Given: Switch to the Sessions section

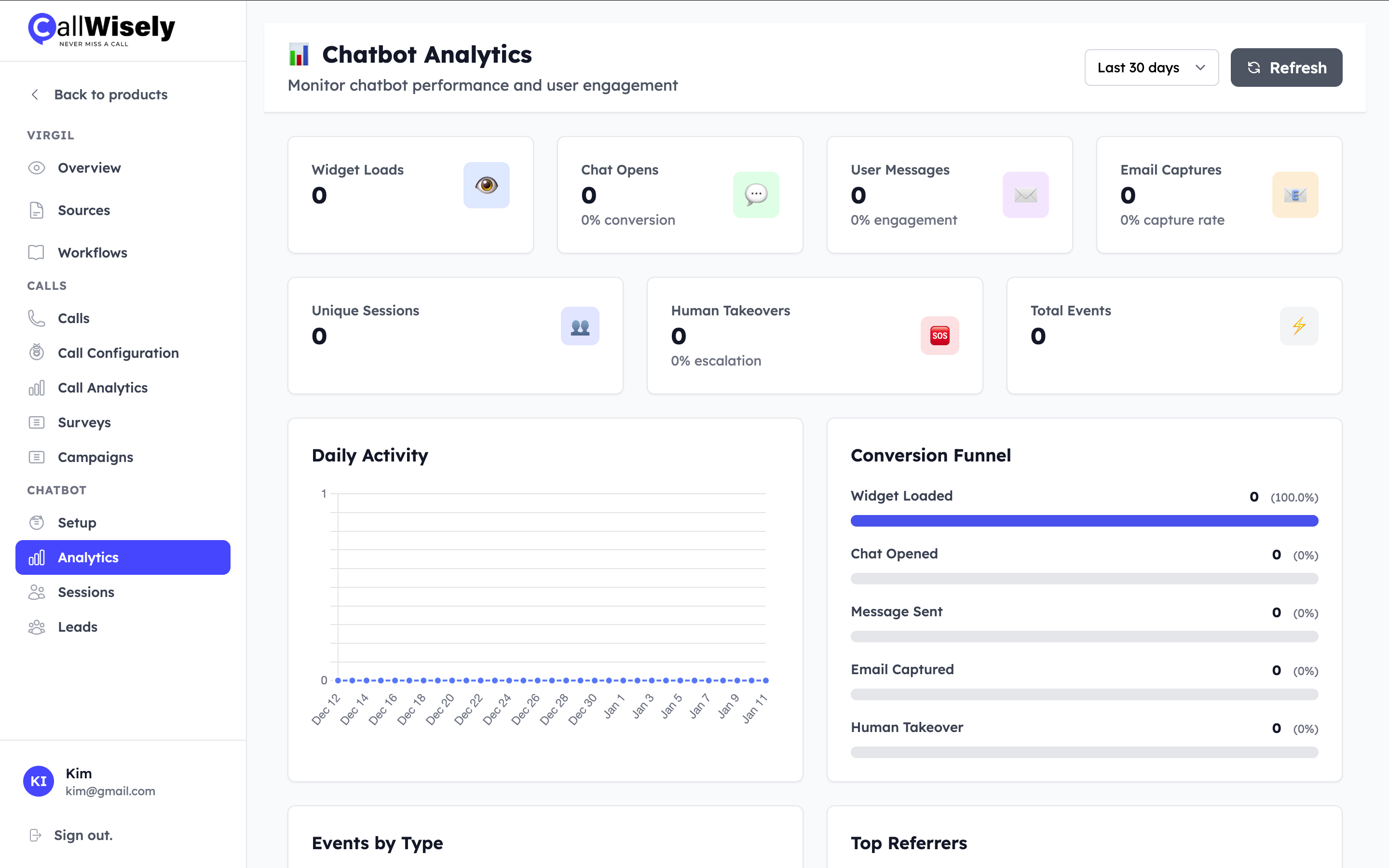Looking at the screenshot, I should tap(86, 592).
